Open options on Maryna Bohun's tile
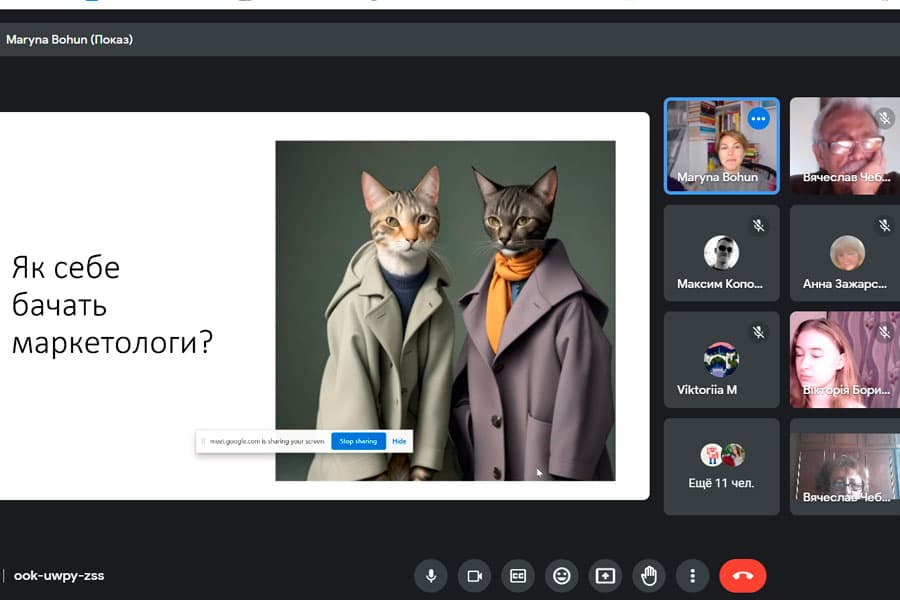 pyautogui.click(x=758, y=120)
